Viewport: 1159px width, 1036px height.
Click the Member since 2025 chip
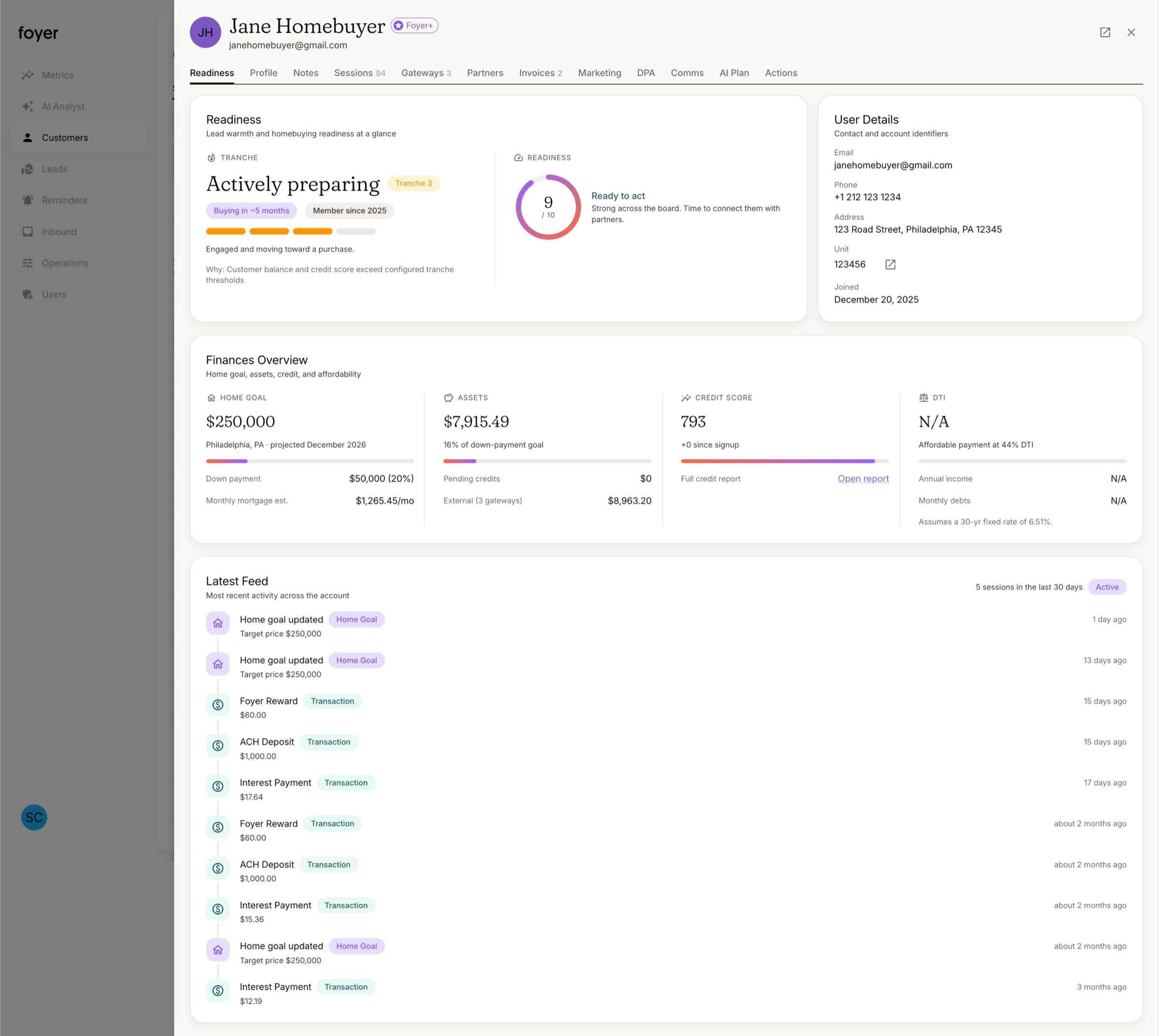(350, 210)
